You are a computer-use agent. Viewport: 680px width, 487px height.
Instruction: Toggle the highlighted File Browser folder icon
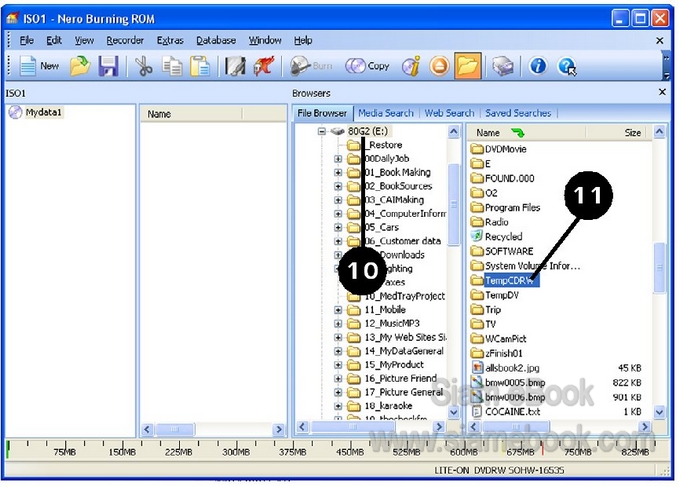(x=468, y=66)
